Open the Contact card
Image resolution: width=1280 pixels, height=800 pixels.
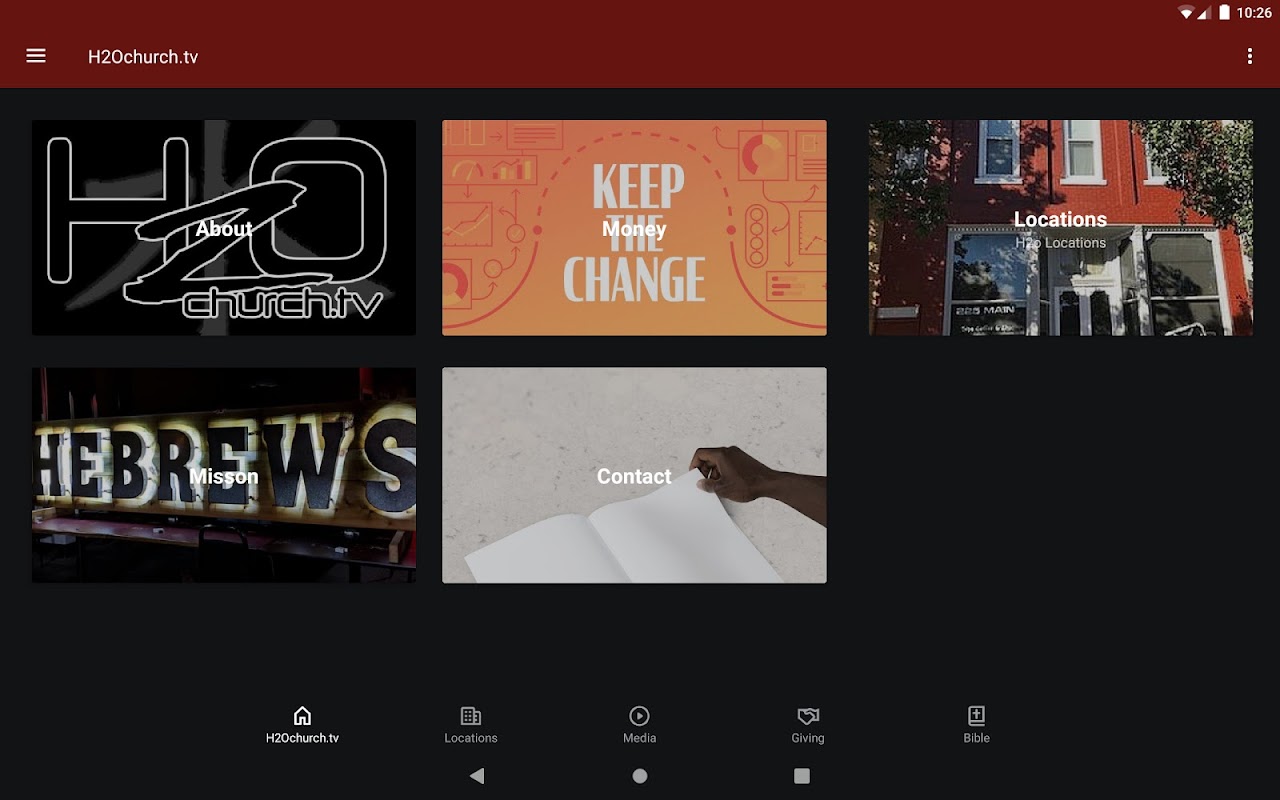pyautogui.click(x=634, y=475)
